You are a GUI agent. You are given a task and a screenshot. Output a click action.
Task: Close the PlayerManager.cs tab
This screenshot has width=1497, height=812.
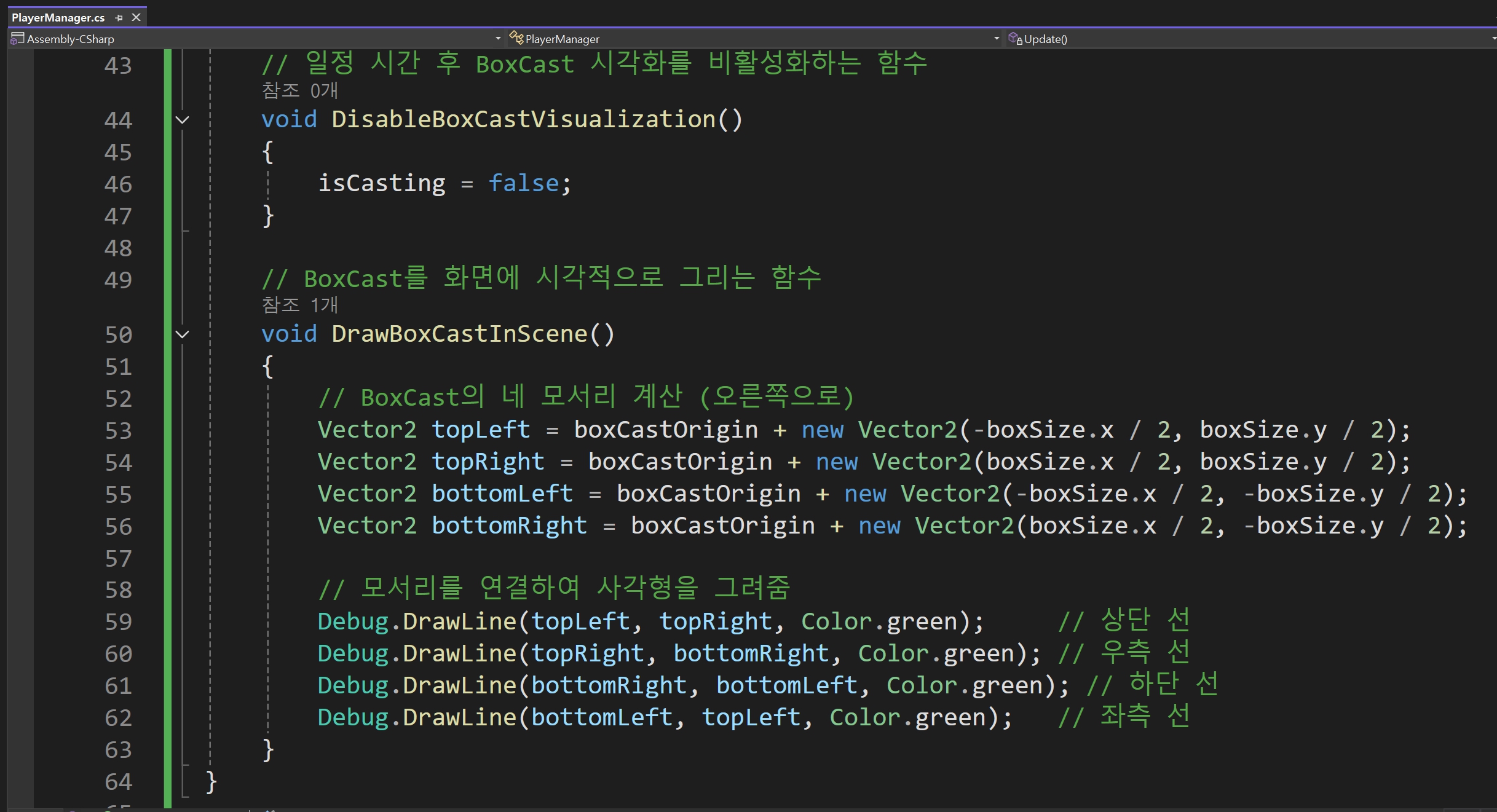coord(136,18)
